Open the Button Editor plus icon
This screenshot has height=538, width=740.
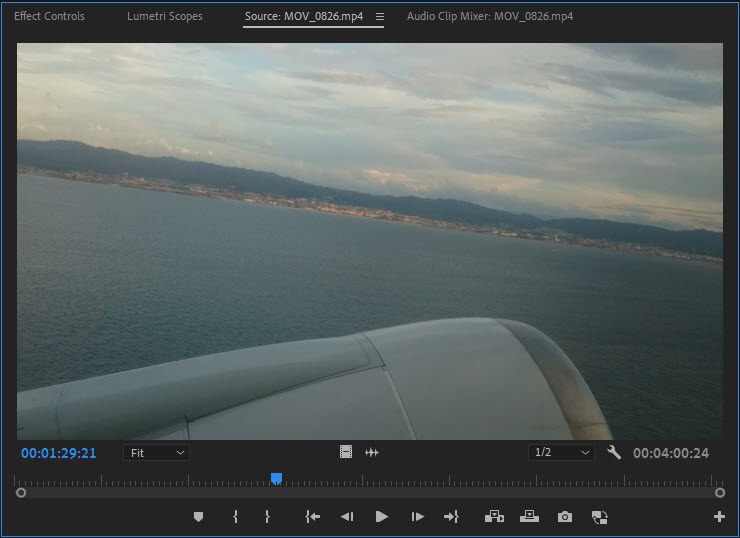point(719,517)
